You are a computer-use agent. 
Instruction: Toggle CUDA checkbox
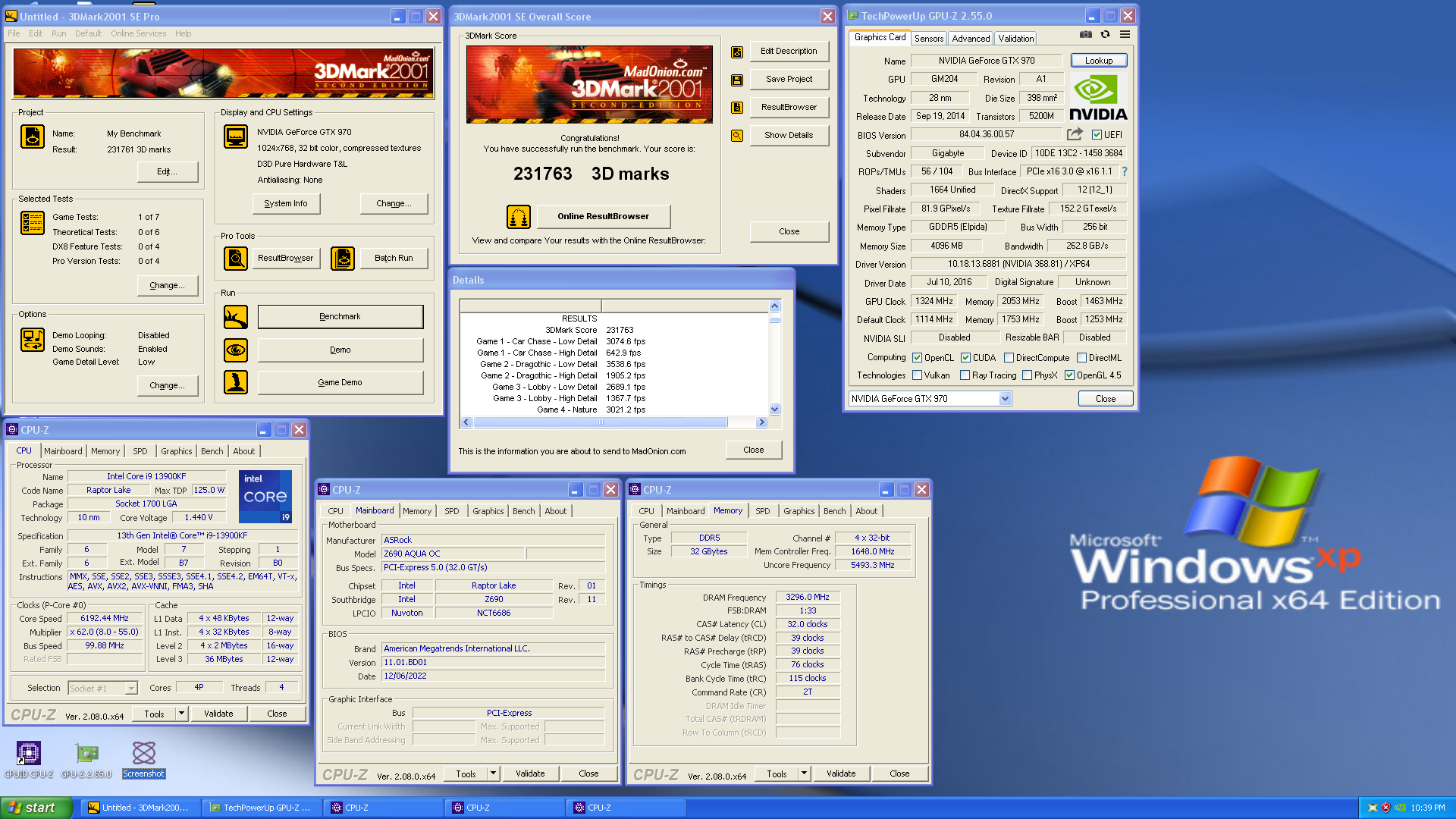[x=966, y=358]
